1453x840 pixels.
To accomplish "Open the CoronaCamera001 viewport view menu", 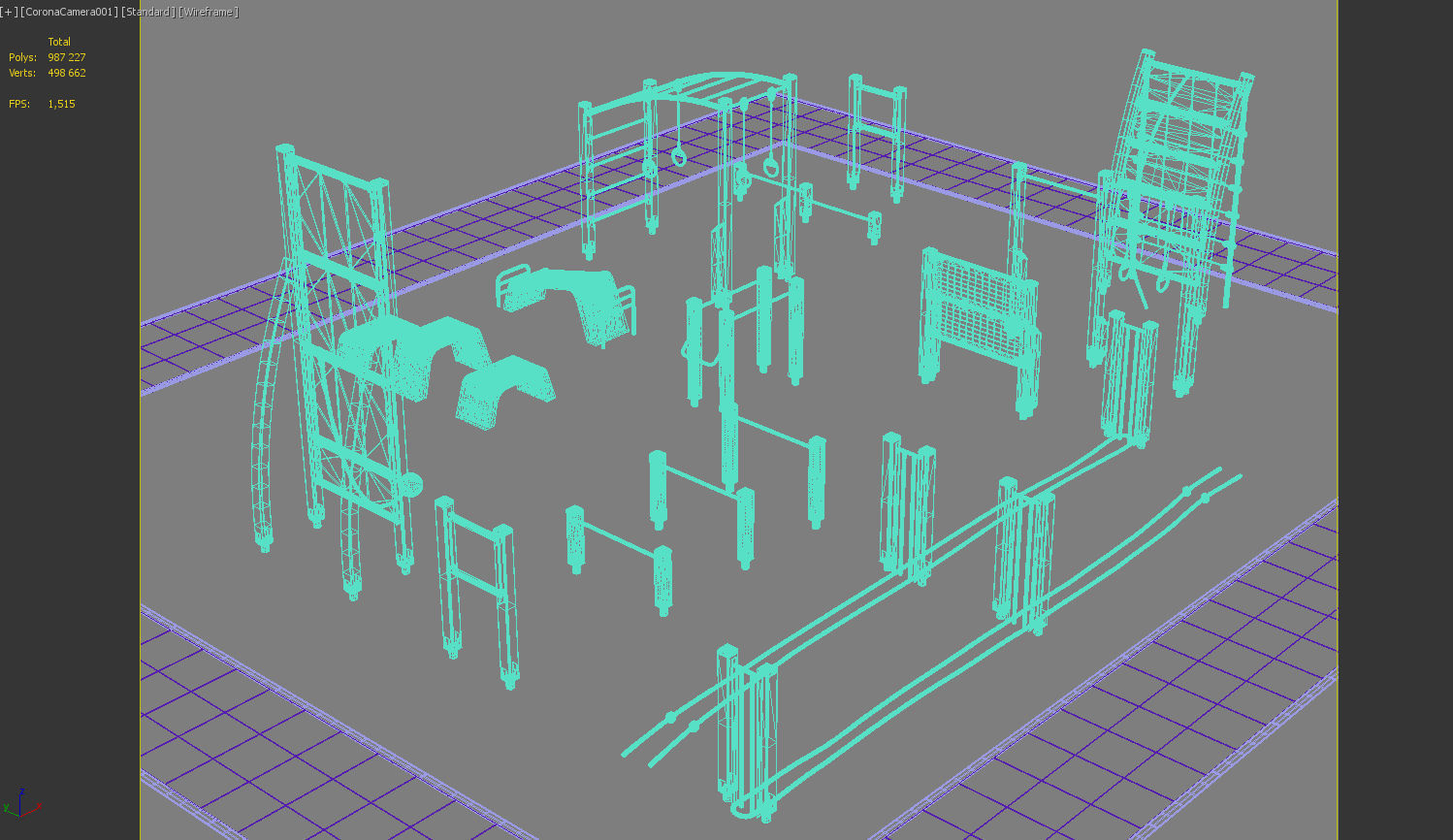I will pyautogui.click(x=69, y=12).
